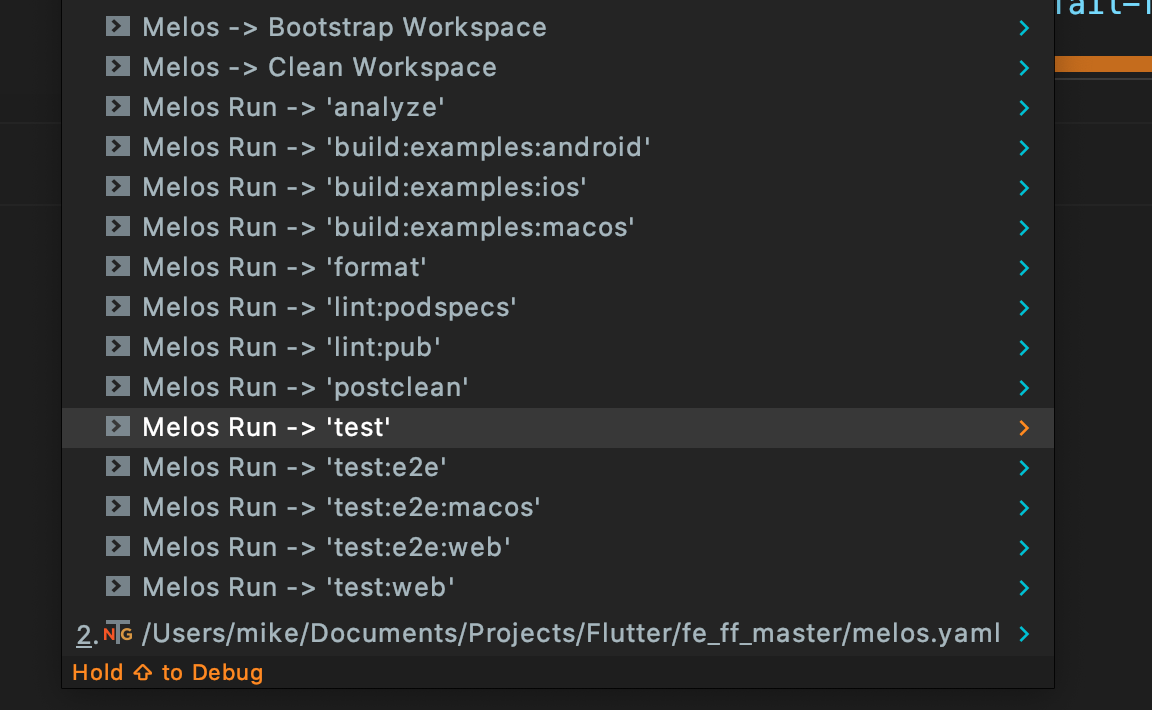Expand chevron for 'lint:pub'
Screen dimensions: 1152x710
click(x=1024, y=348)
